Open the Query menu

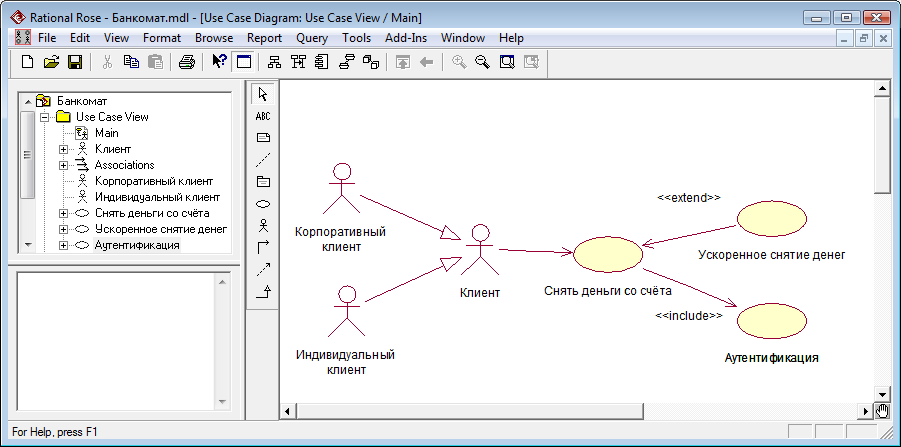tap(312, 38)
